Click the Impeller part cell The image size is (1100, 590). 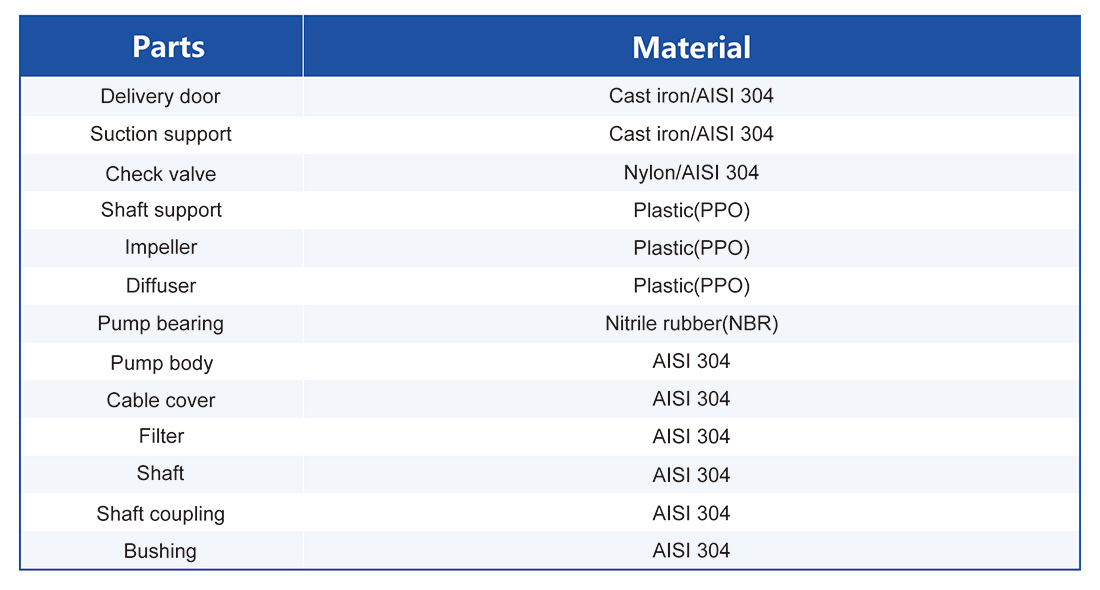click(160, 248)
